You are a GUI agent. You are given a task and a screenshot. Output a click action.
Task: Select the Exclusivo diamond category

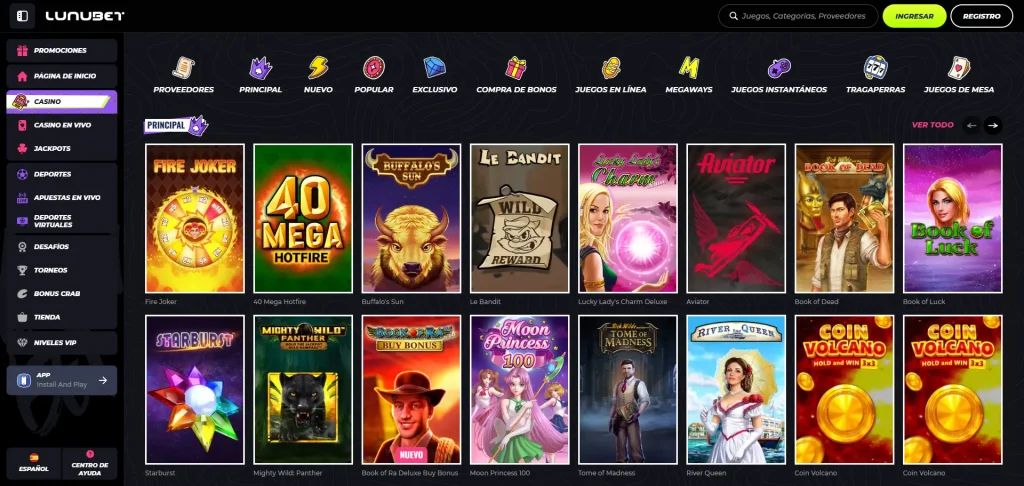point(434,68)
